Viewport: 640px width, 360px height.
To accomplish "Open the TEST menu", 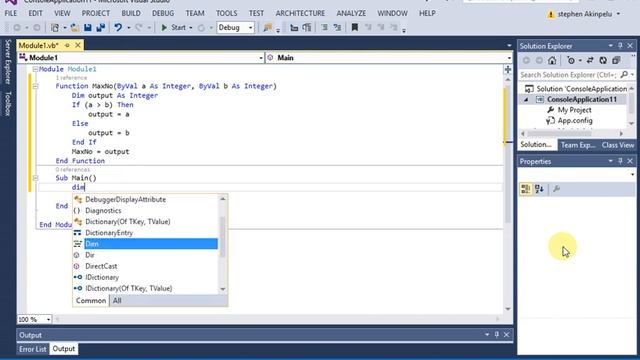I will pyautogui.click(x=256, y=13).
